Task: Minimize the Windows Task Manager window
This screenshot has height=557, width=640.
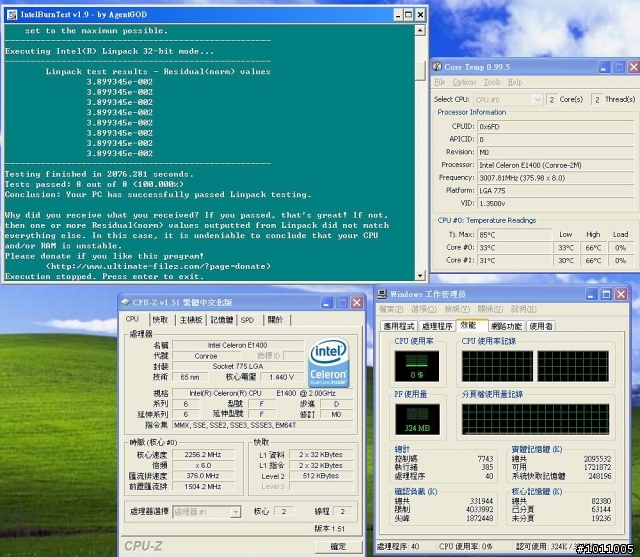Action: 592,294
